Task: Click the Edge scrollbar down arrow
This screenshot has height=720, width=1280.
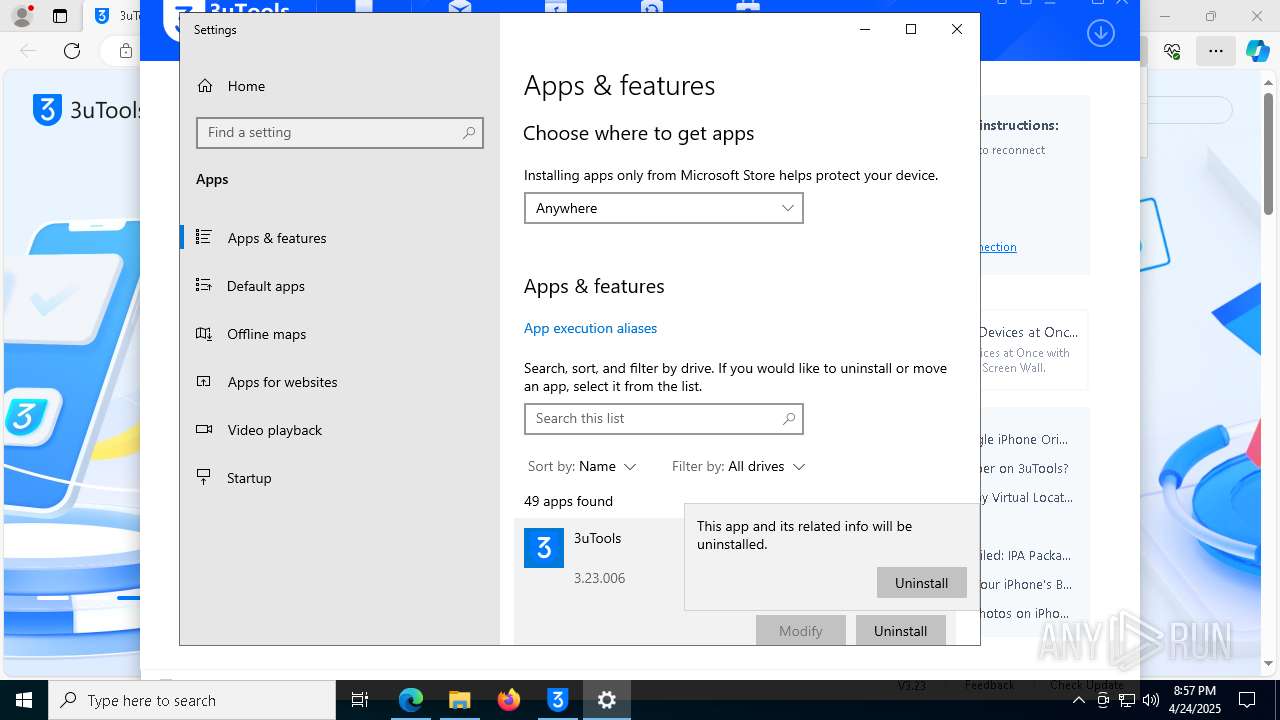Action: [x=1269, y=662]
